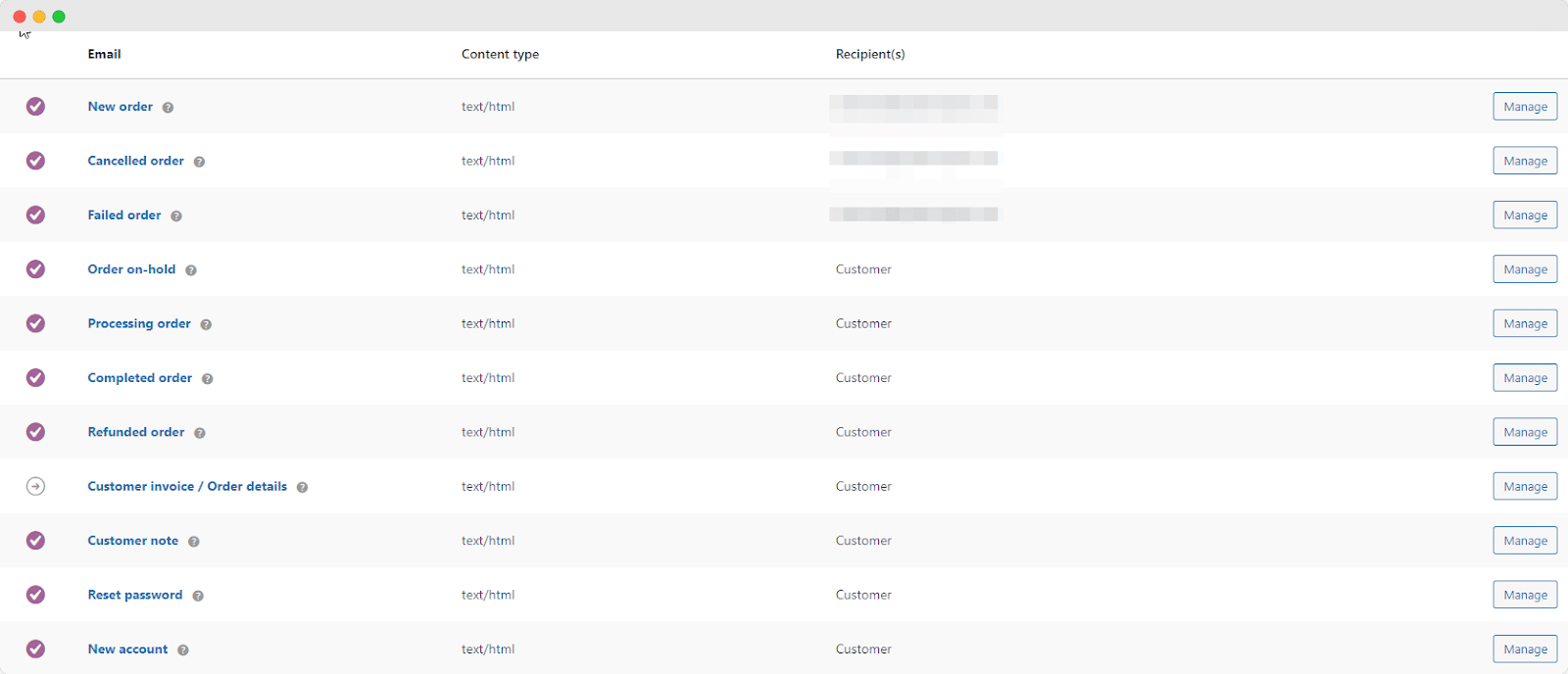Maximize the window with the green button
1568x674 pixels.
coord(59,17)
